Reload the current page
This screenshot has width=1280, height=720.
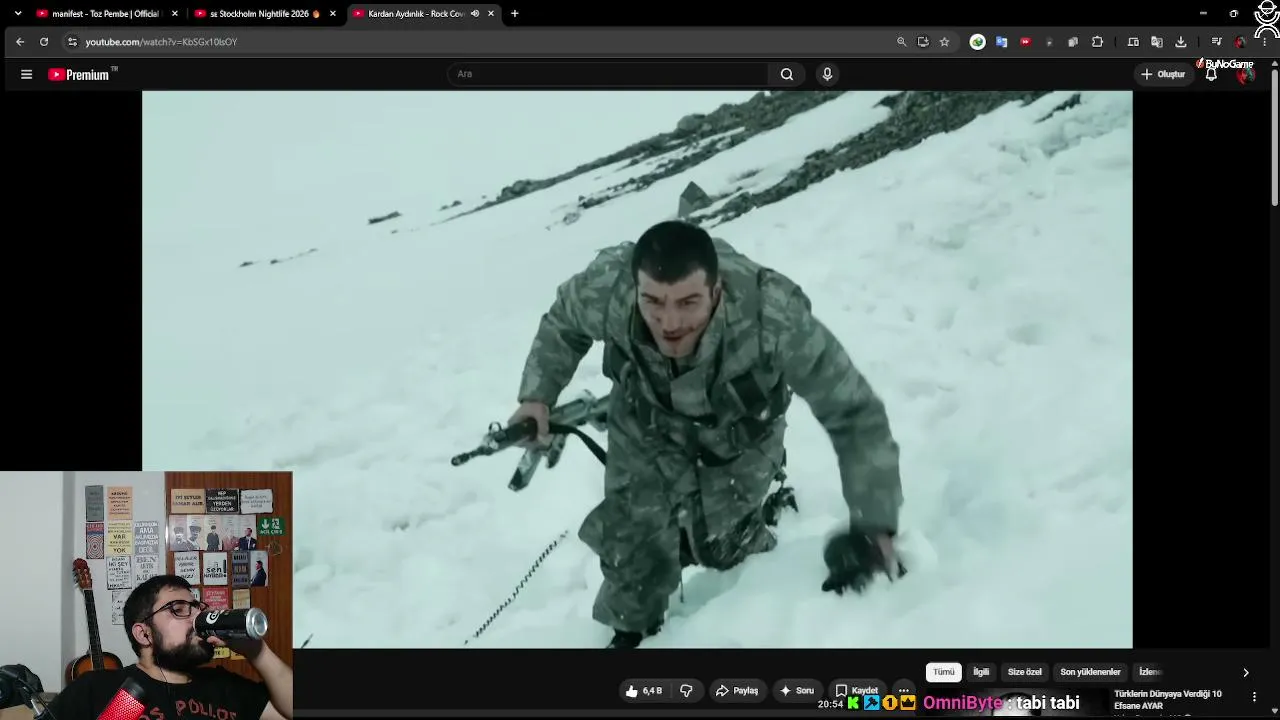[x=44, y=42]
